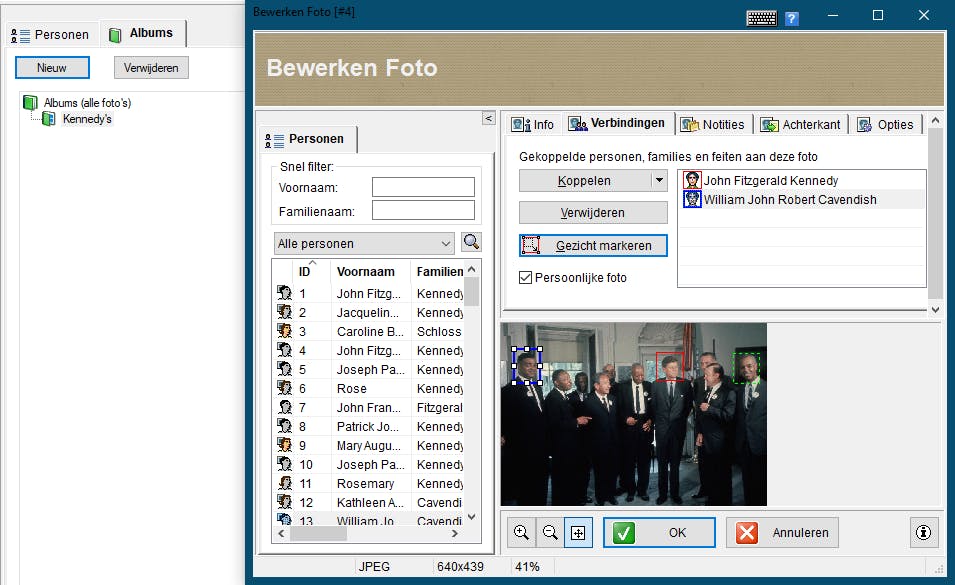The width and height of the screenshot is (955, 585).
Task: Click the down arrow of Verbindingen panel scrollbar
Action: click(936, 310)
